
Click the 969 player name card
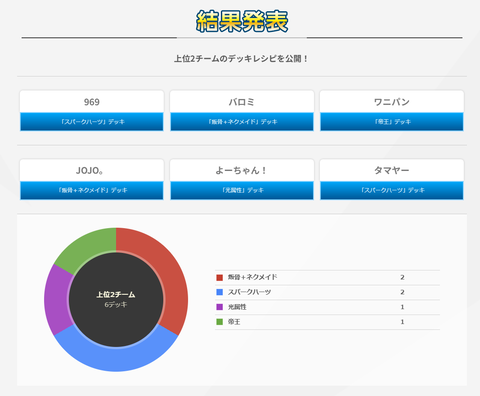[92, 102]
